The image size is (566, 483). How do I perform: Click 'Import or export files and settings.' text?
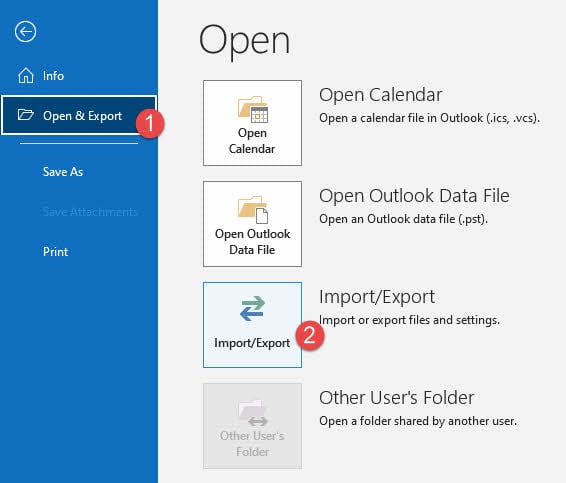tap(409, 320)
